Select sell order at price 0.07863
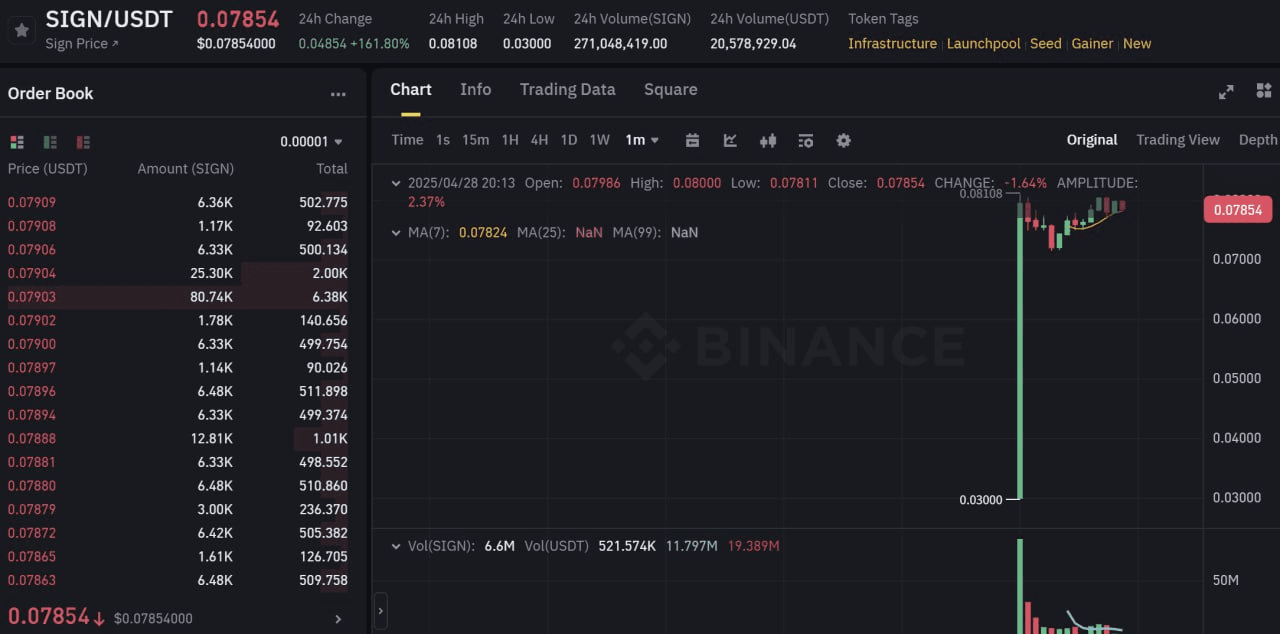 click(x=178, y=580)
